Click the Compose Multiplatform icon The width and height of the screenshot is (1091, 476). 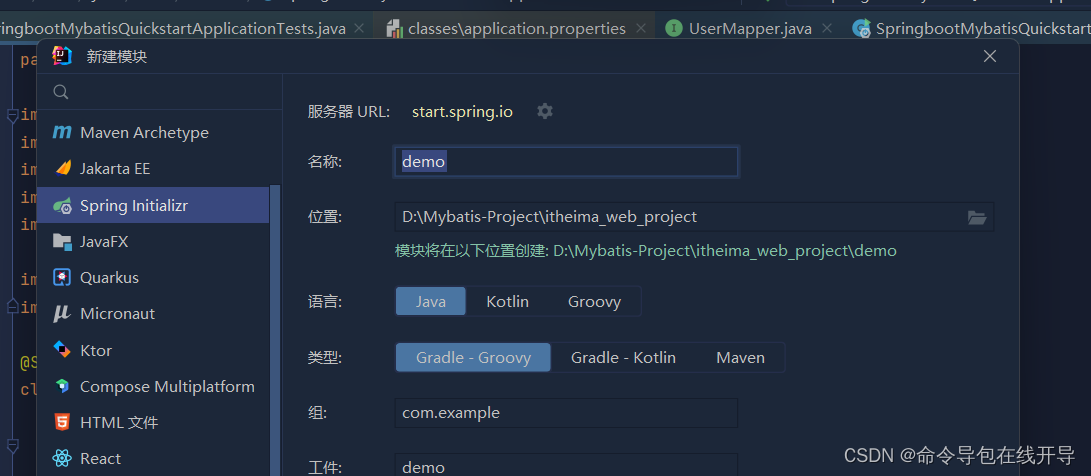tap(62, 386)
